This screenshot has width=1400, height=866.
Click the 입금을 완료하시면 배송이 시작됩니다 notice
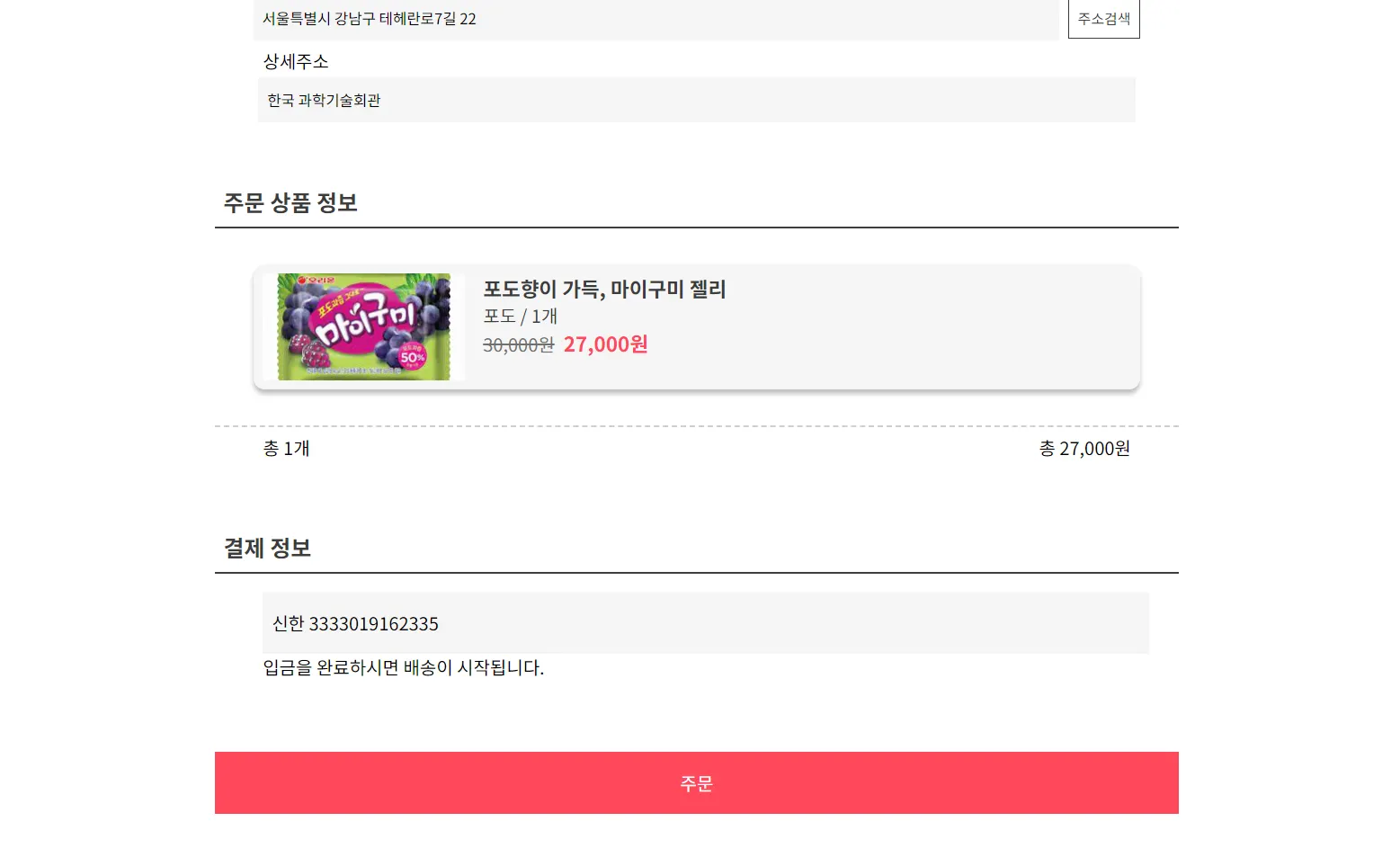coord(404,668)
